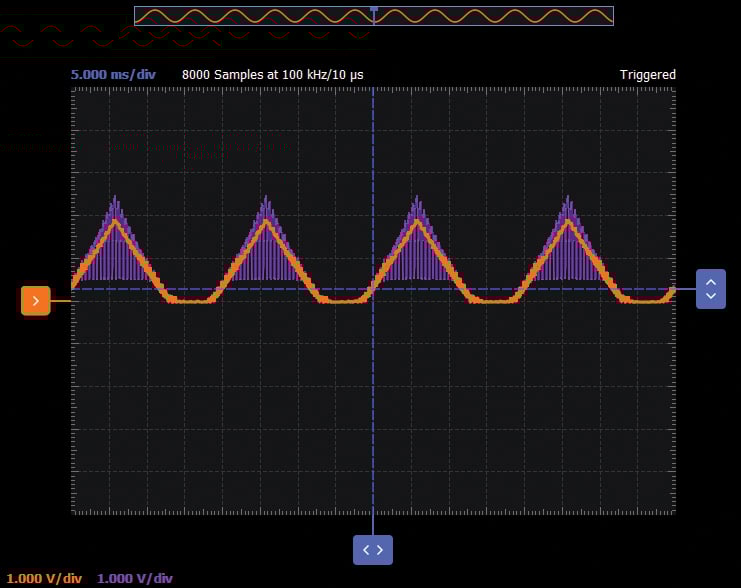
Task: Click the Triggered status indicator
Action: 647,74
